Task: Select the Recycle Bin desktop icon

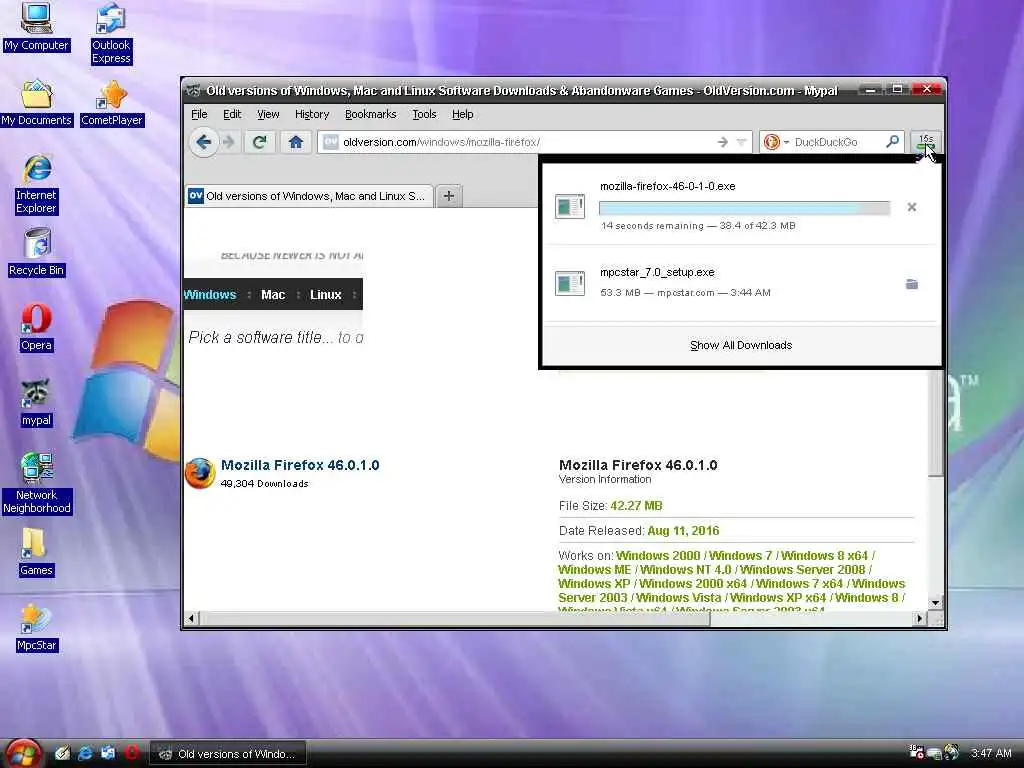Action: tap(36, 253)
